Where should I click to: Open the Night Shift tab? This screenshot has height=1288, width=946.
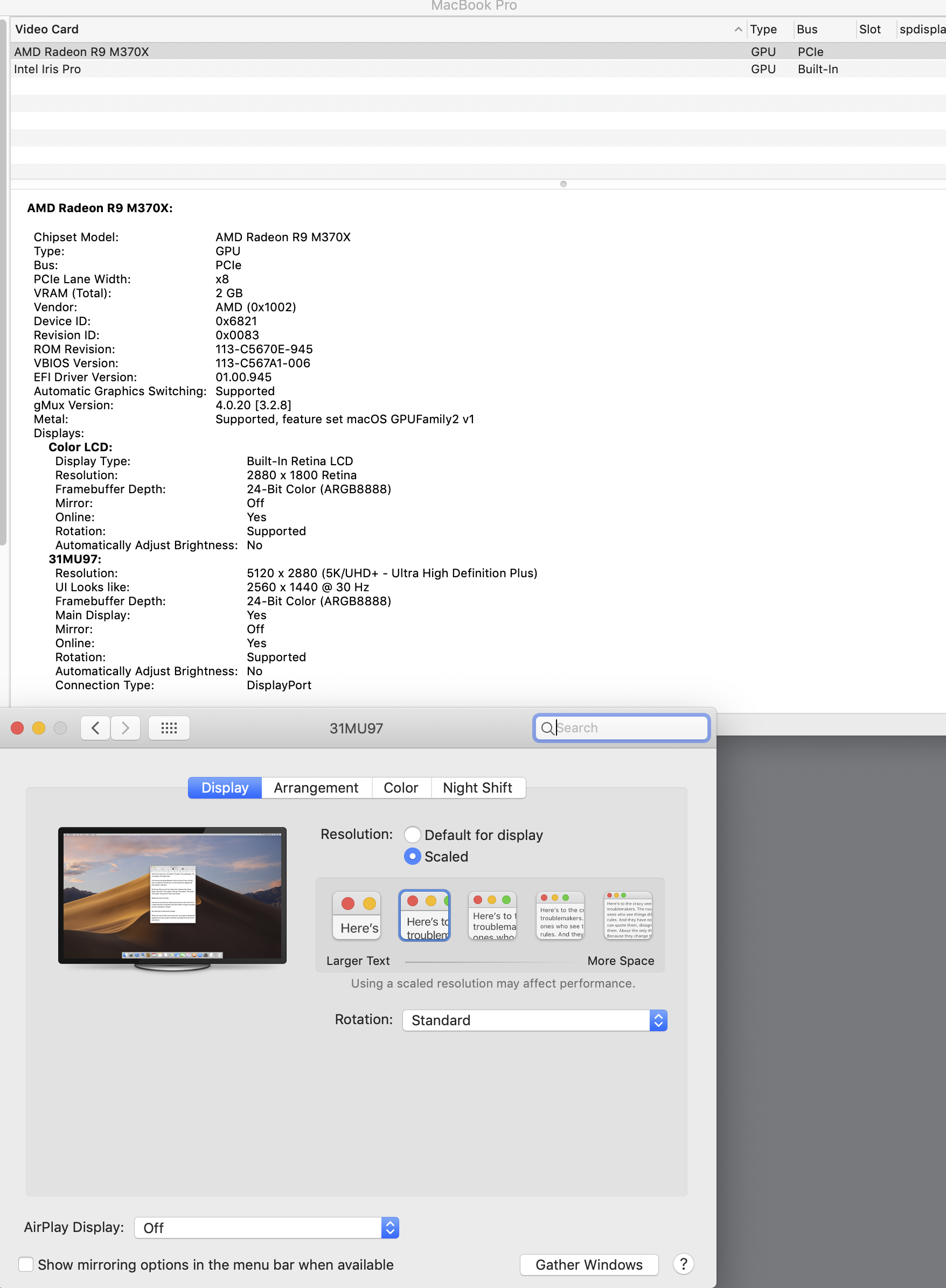tap(478, 787)
